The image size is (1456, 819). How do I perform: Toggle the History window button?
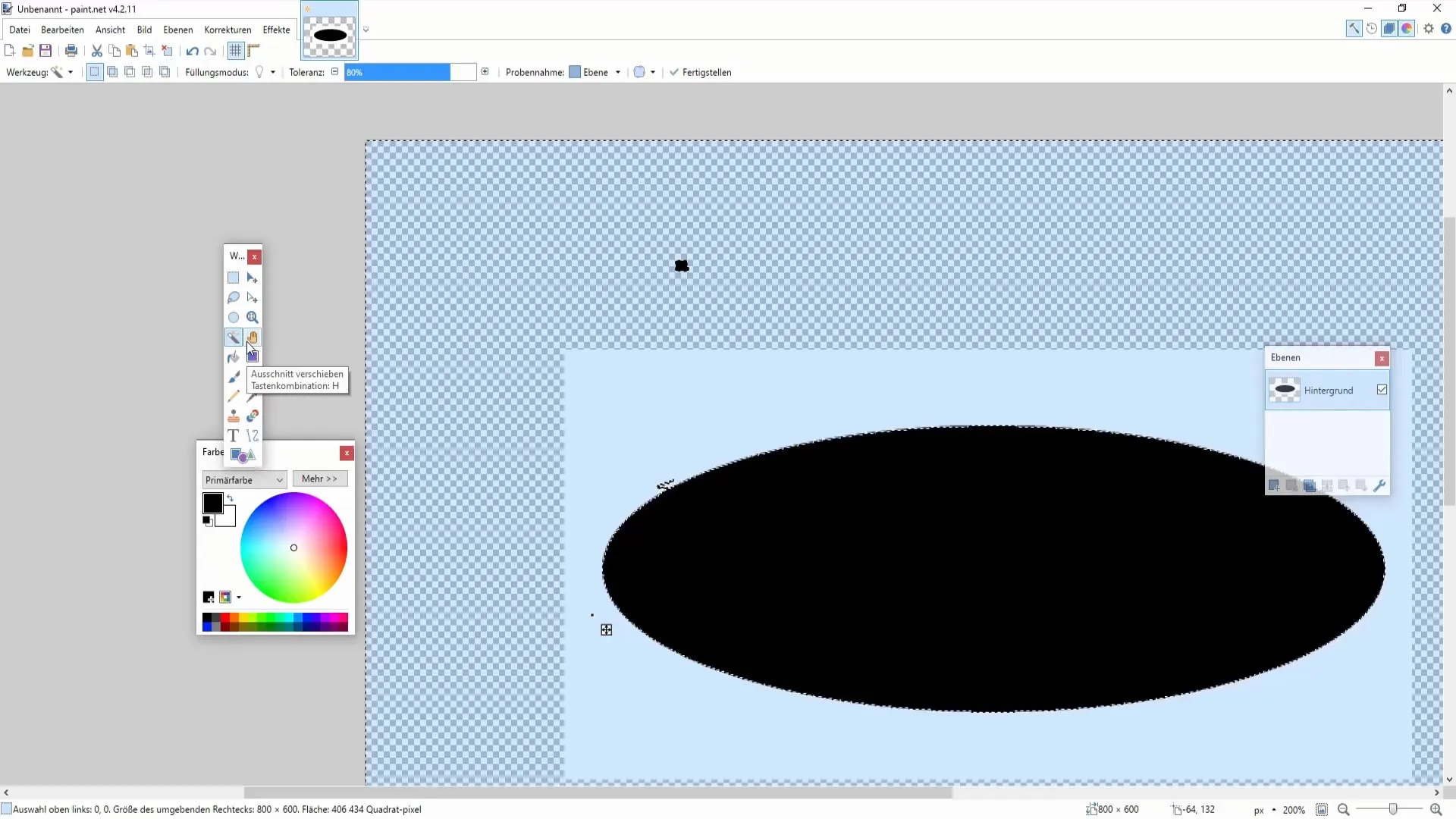point(1372,29)
